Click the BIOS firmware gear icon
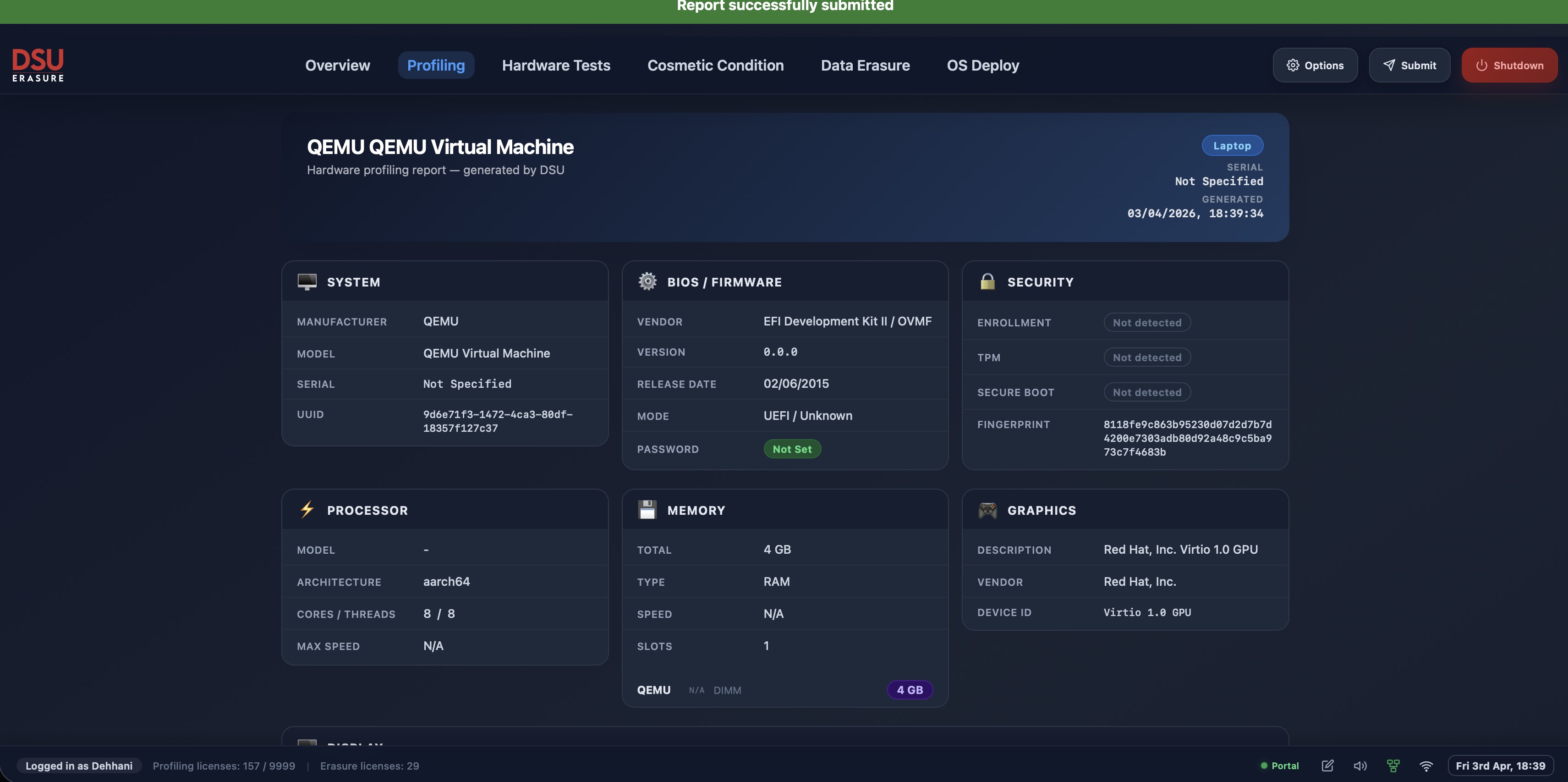The height and width of the screenshot is (782, 1568). tap(647, 281)
